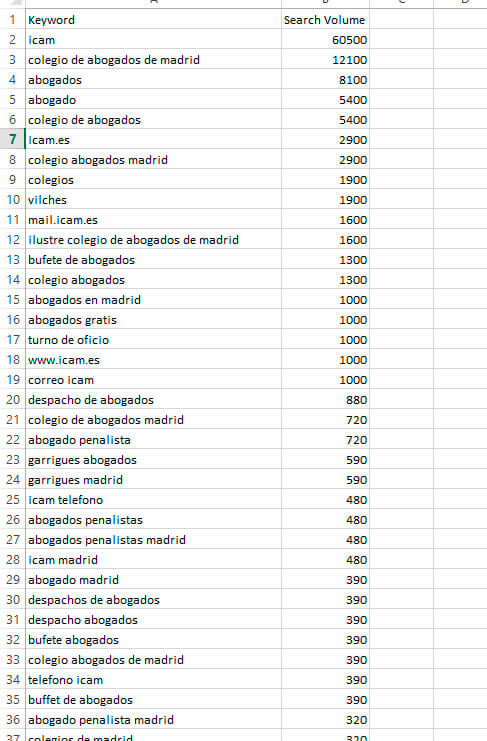
Task: Click the 'despacho abogados' cell in row 31
Action: pyautogui.click(x=153, y=620)
